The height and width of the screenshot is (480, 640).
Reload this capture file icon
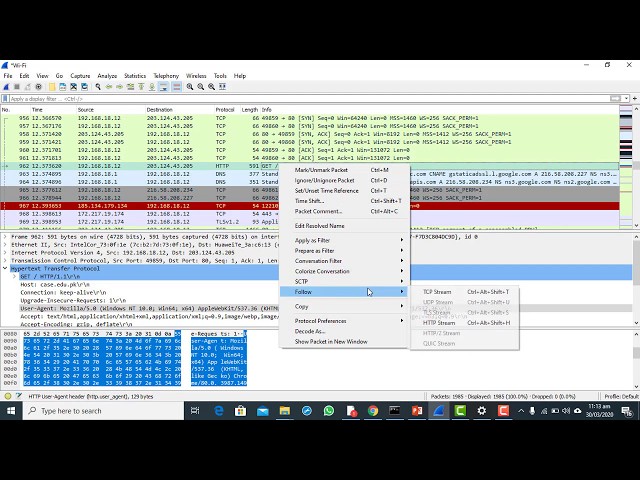84,87
